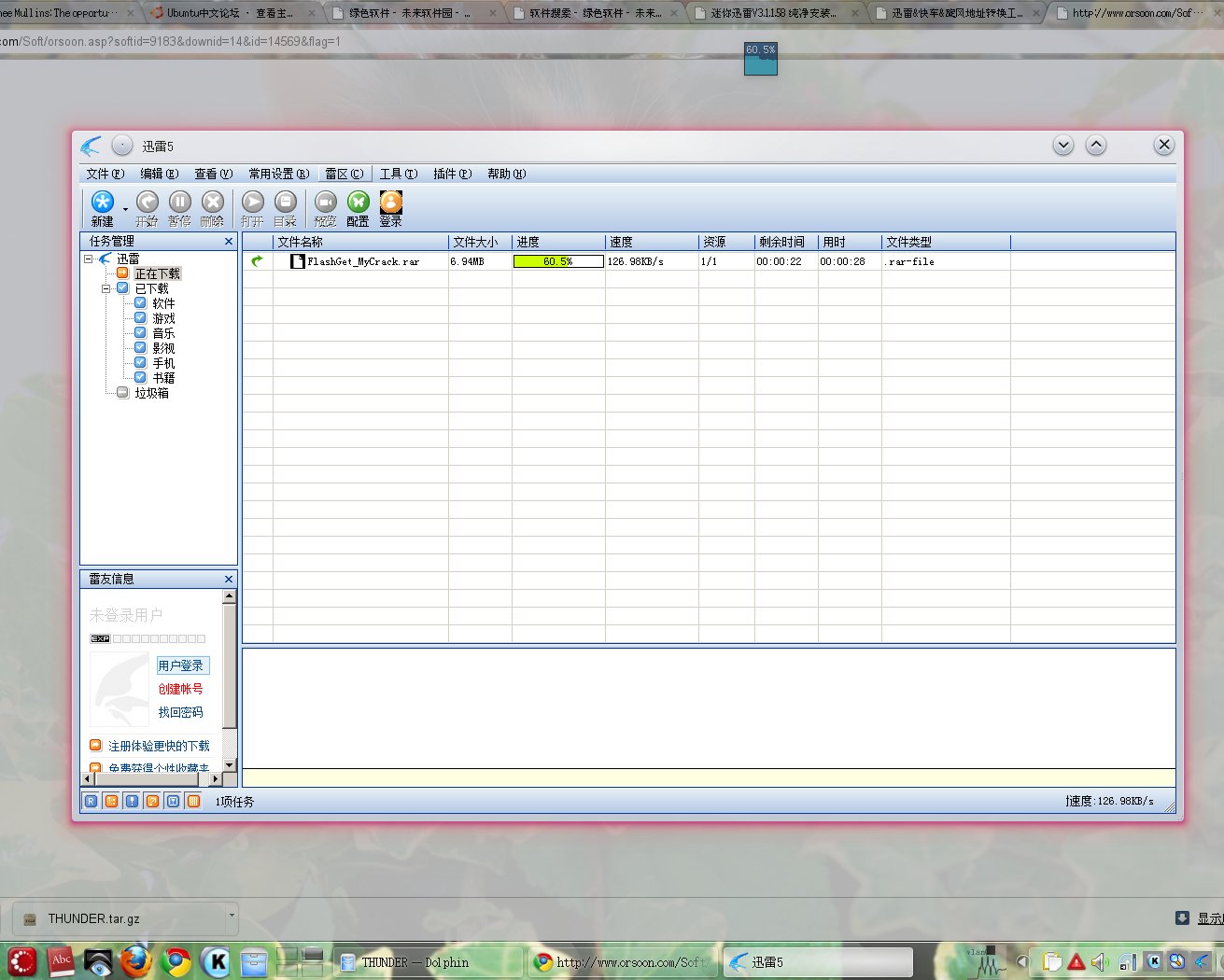Click the round button beside the 迅雷5 title
The height and width of the screenshot is (980, 1224).
click(x=122, y=146)
